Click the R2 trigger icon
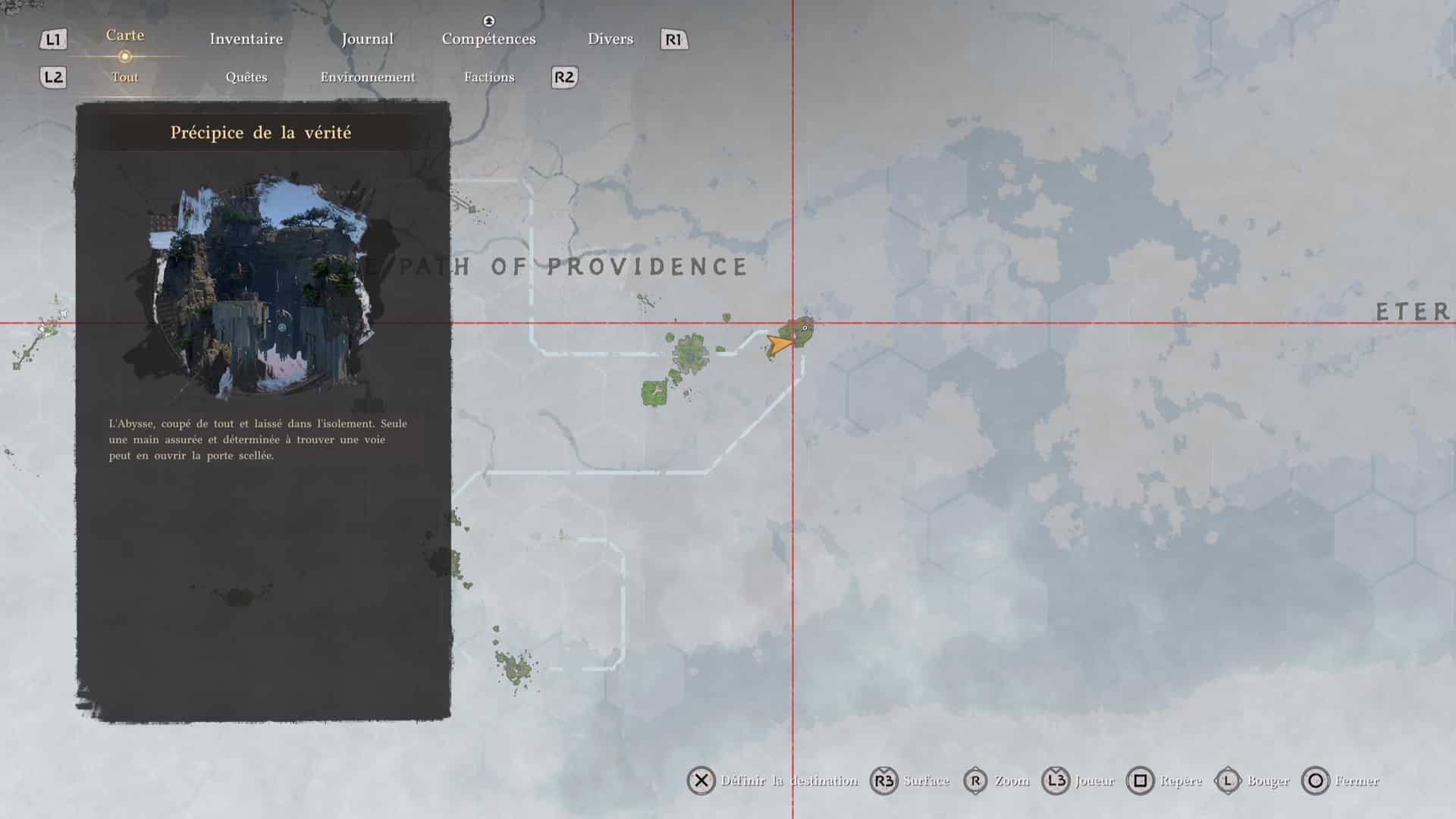The height and width of the screenshot is (819, 1456). pyautogui.click(x=564, y=77)
